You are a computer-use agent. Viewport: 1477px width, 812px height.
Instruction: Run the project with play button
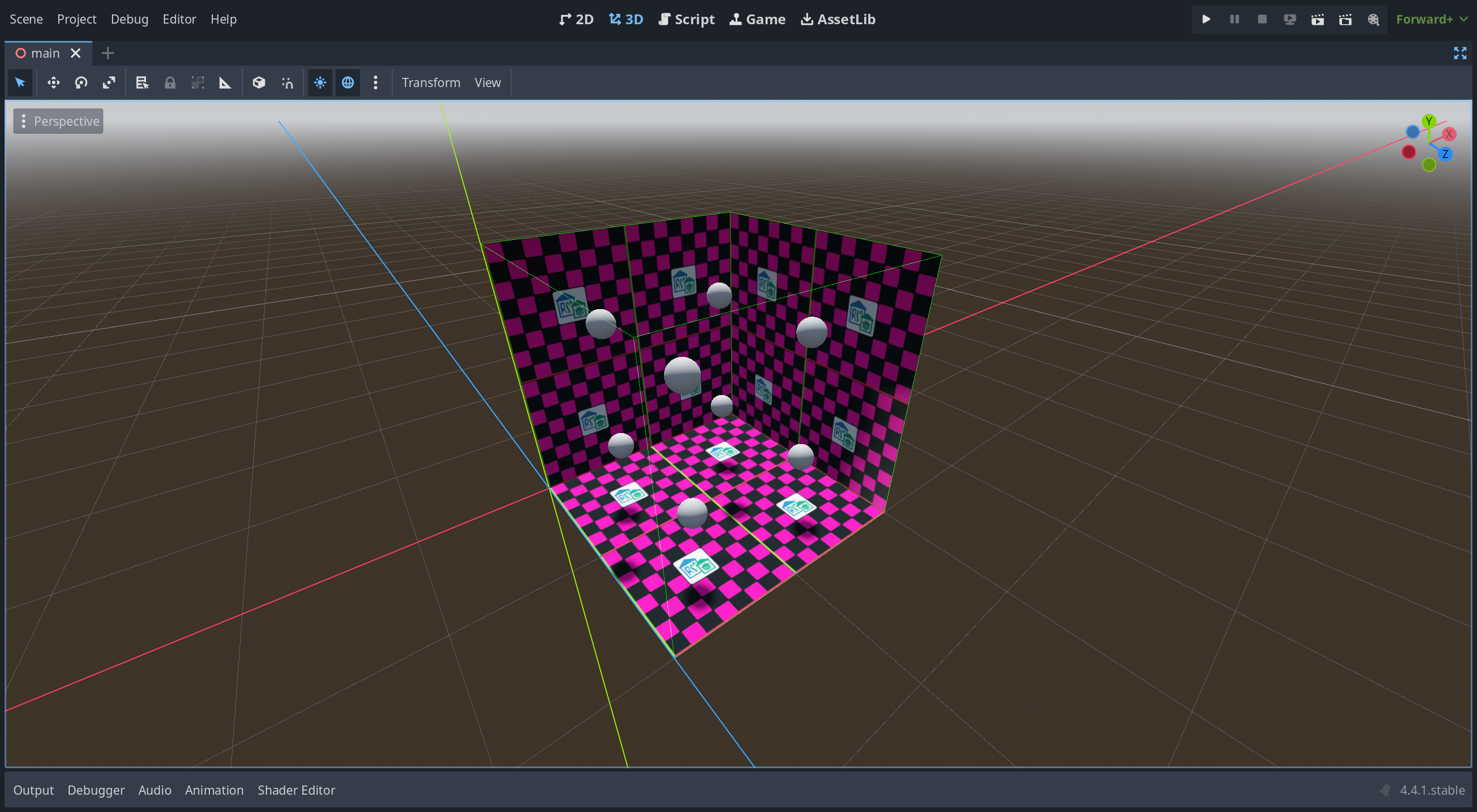(x=1206, y=19)
